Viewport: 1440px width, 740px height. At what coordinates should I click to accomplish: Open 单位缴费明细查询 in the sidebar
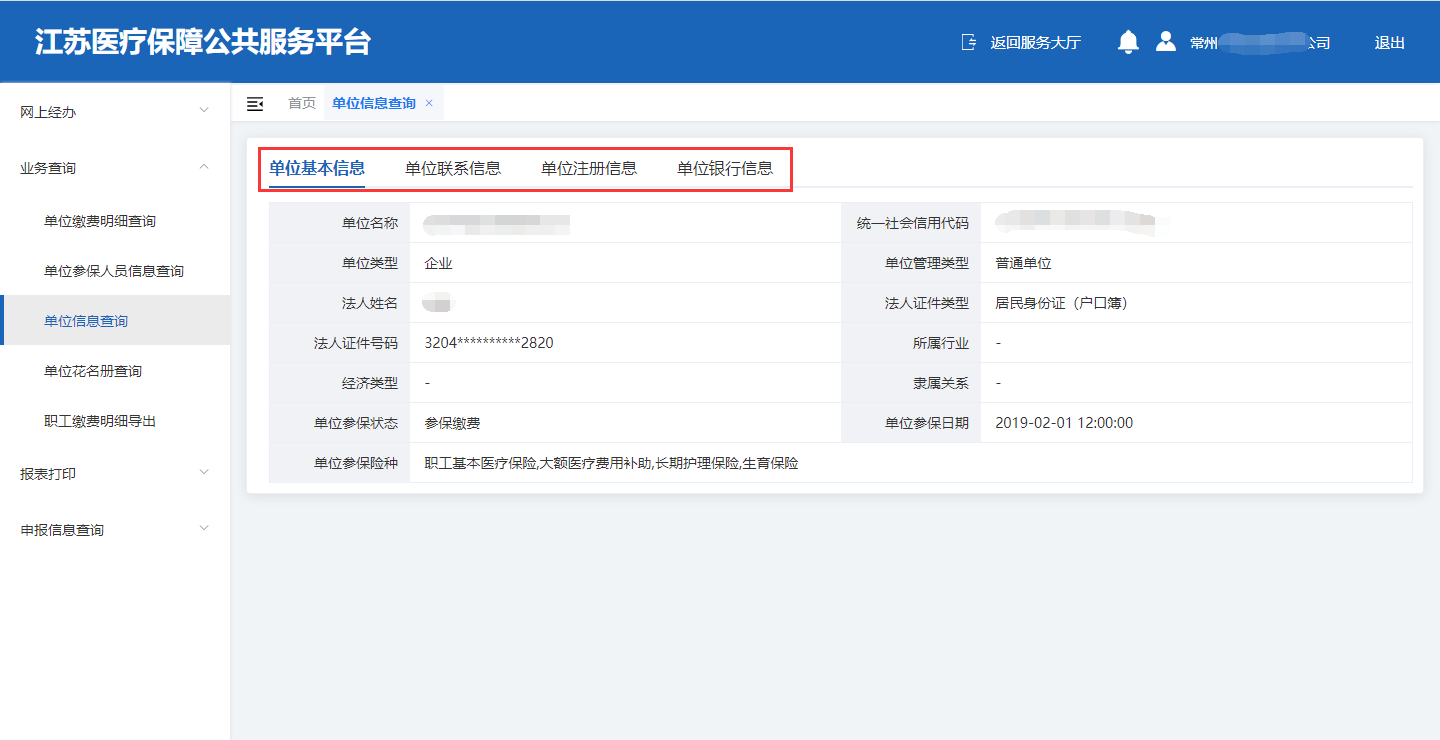click(100, 221)
